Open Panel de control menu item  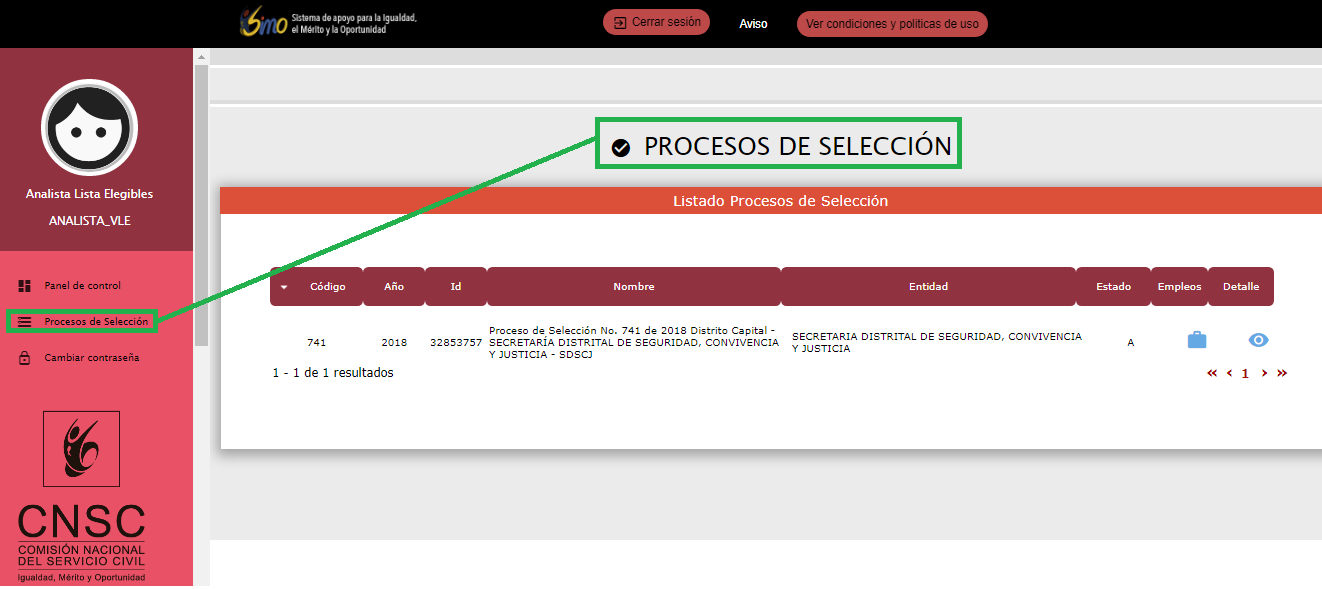pos(82,286)
